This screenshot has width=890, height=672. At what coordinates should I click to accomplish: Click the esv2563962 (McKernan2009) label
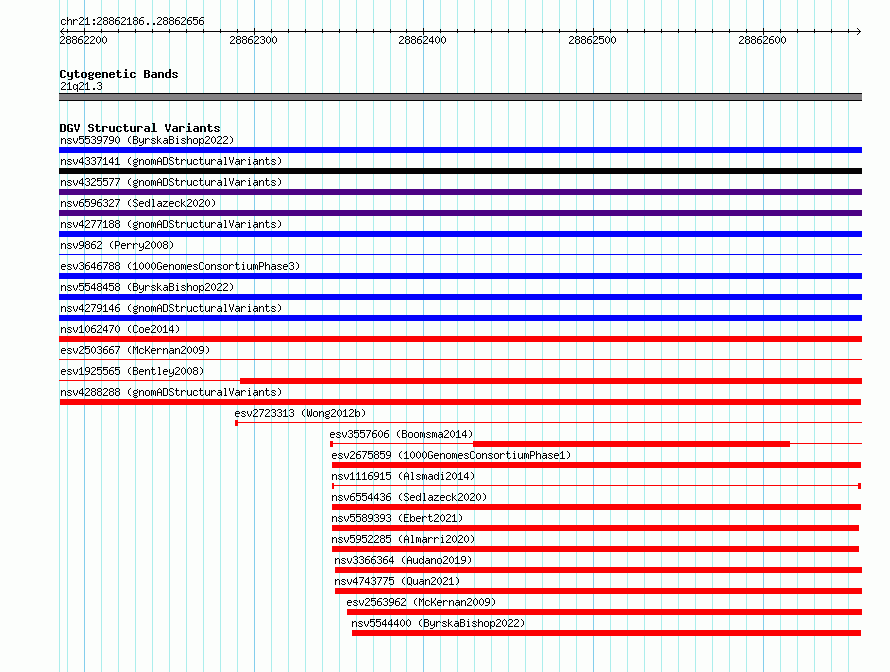(x=421, y=602)
